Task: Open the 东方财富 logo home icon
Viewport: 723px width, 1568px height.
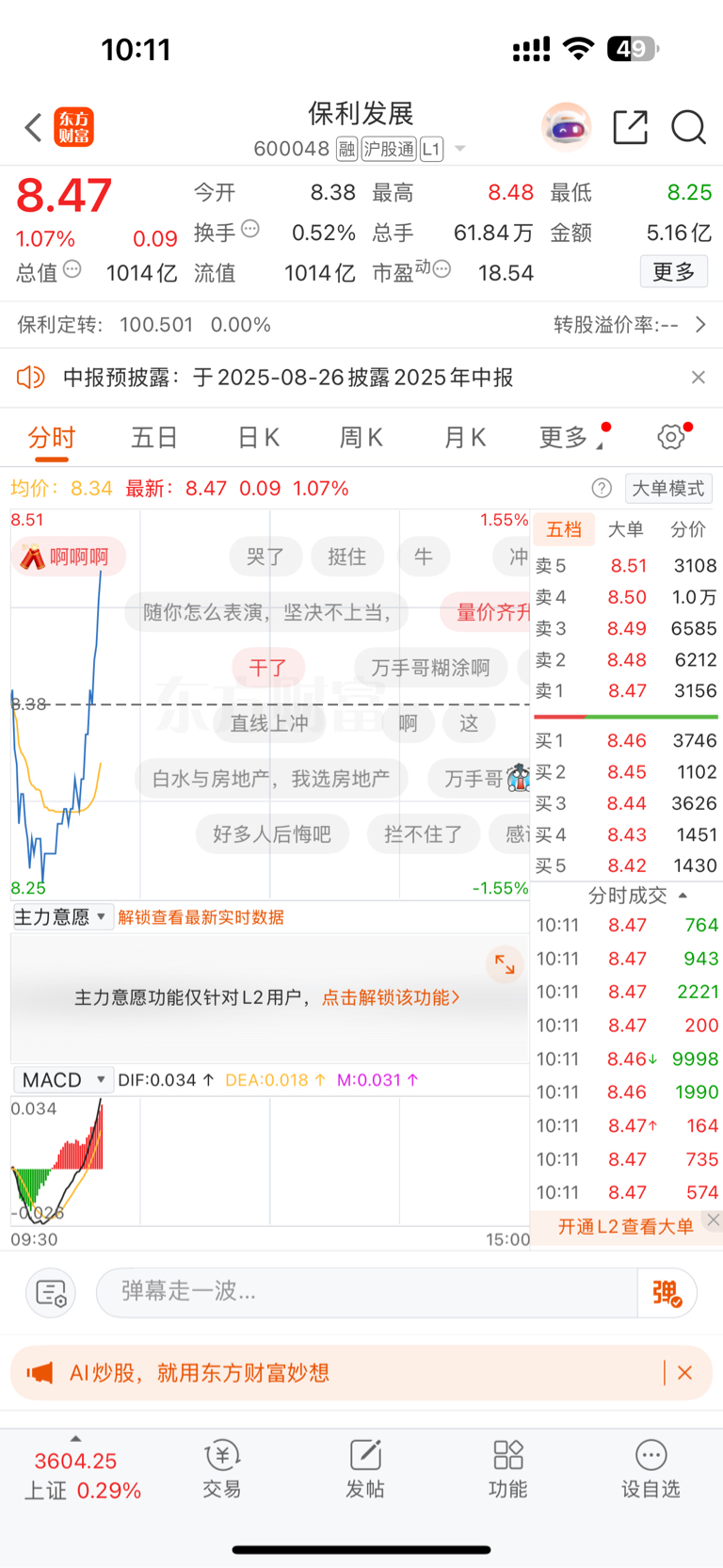Action: click(74, 127)
